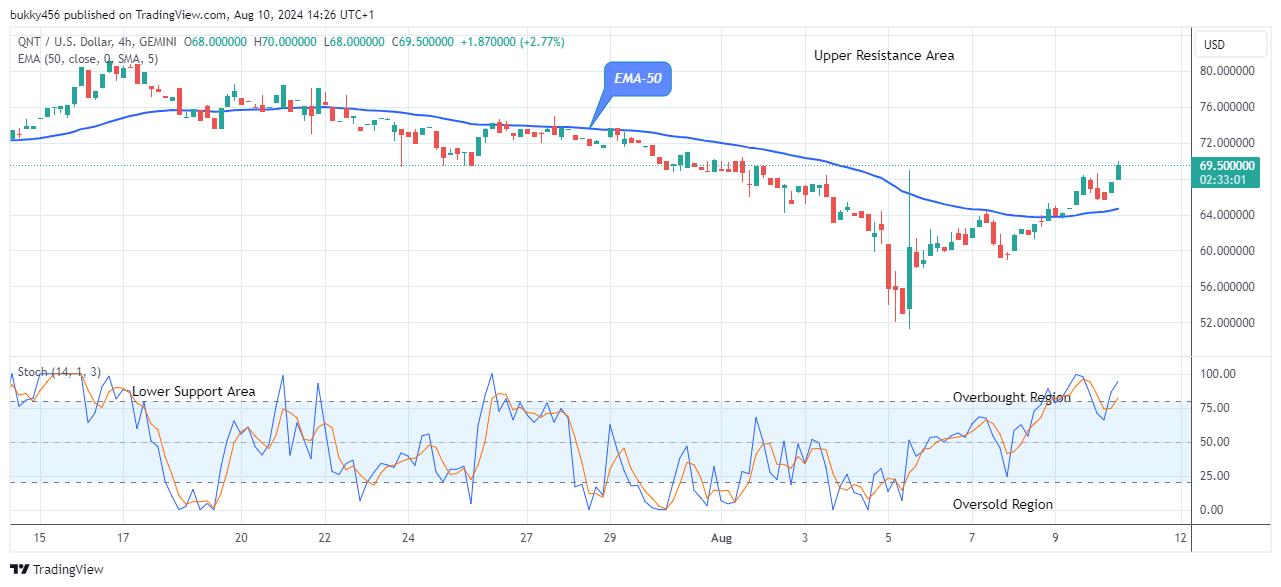This screenshot has height=587, width=1281.
Task: Click the 9 date marker on time axis
Action: click(x=1056, y=538)
